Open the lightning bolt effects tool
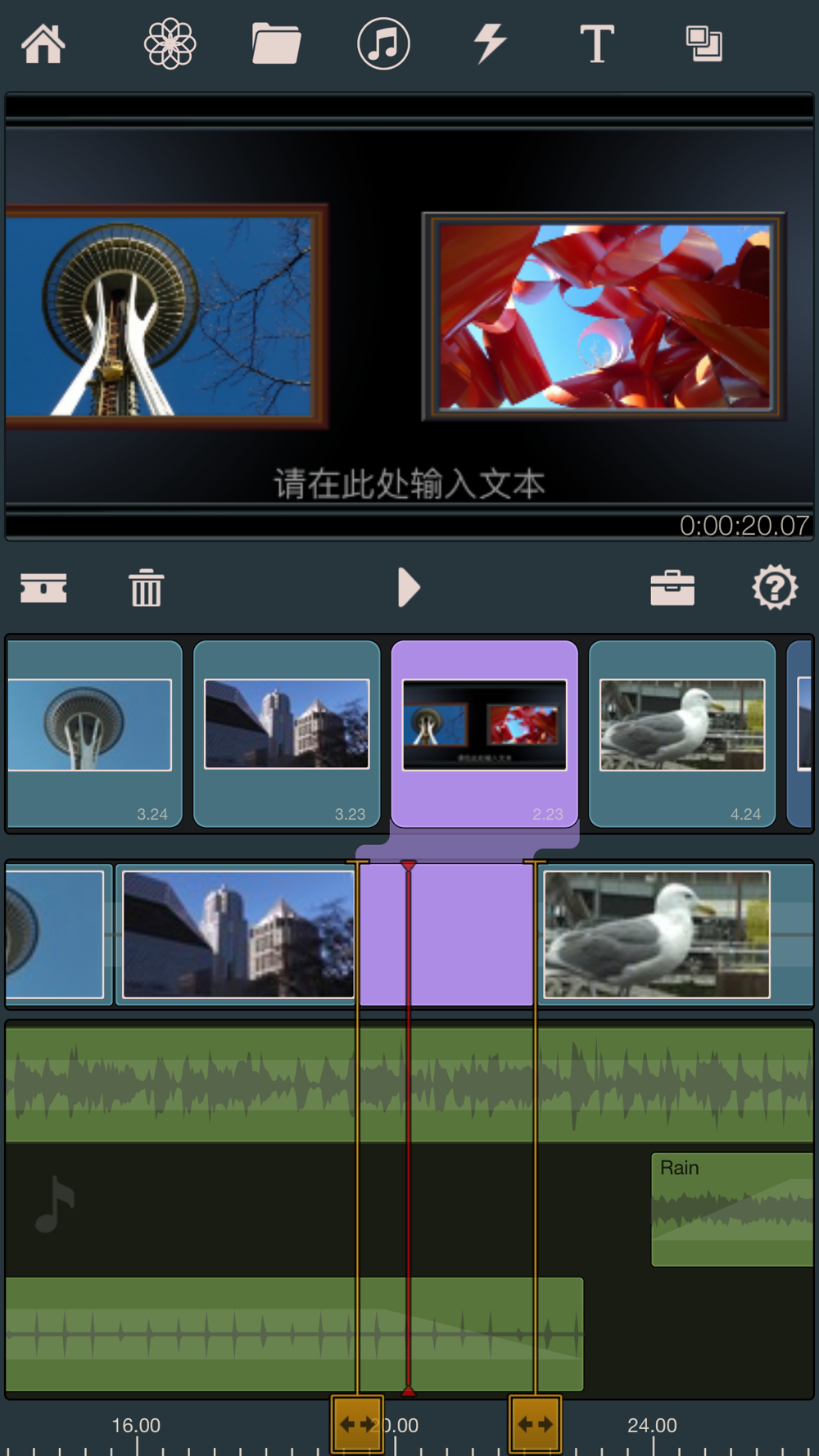 pos(490,43)
